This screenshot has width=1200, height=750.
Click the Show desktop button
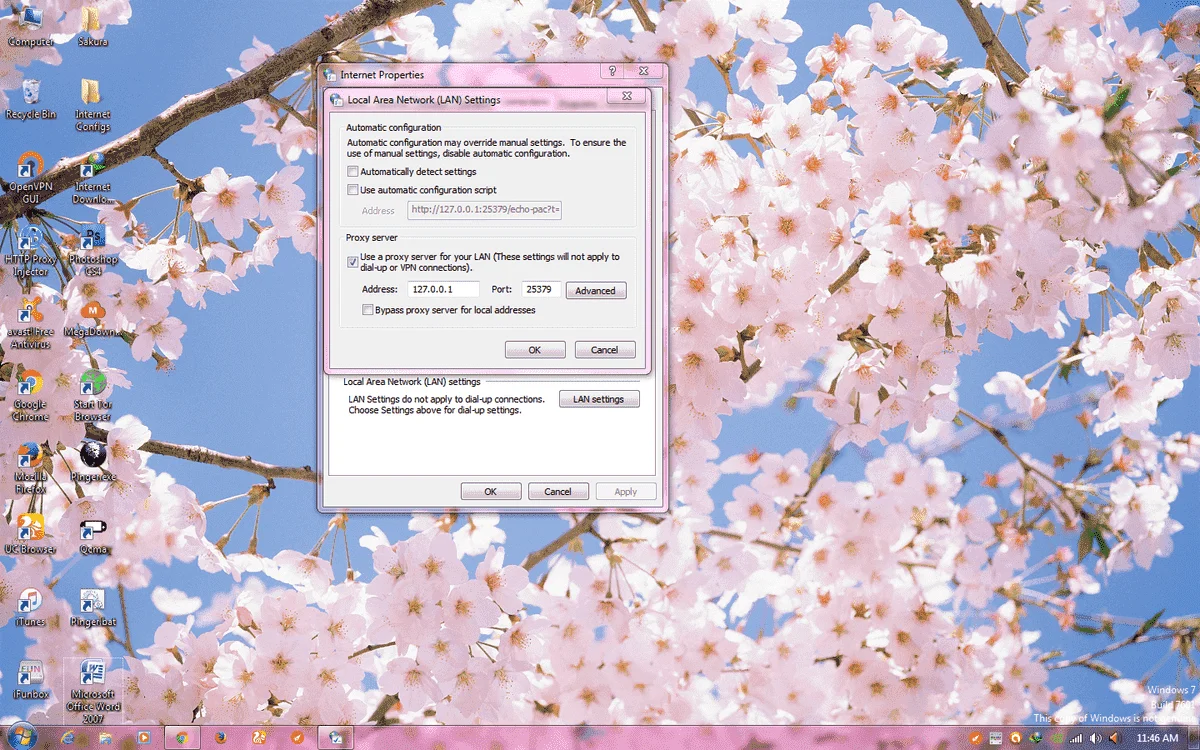[x=1193, y=738]
